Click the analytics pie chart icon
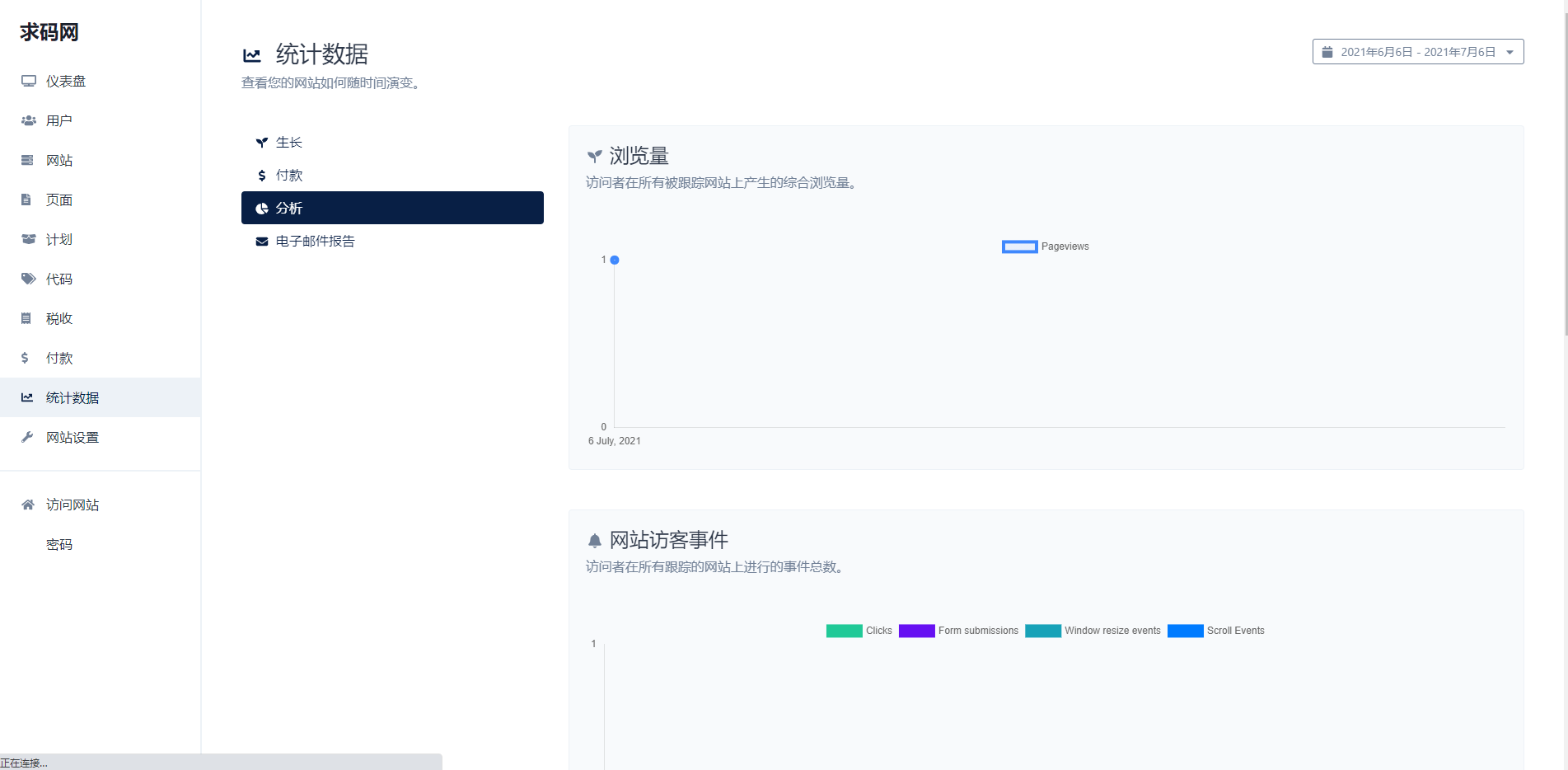The height and width of the screenshot is (770, 1568). (262, 209)
